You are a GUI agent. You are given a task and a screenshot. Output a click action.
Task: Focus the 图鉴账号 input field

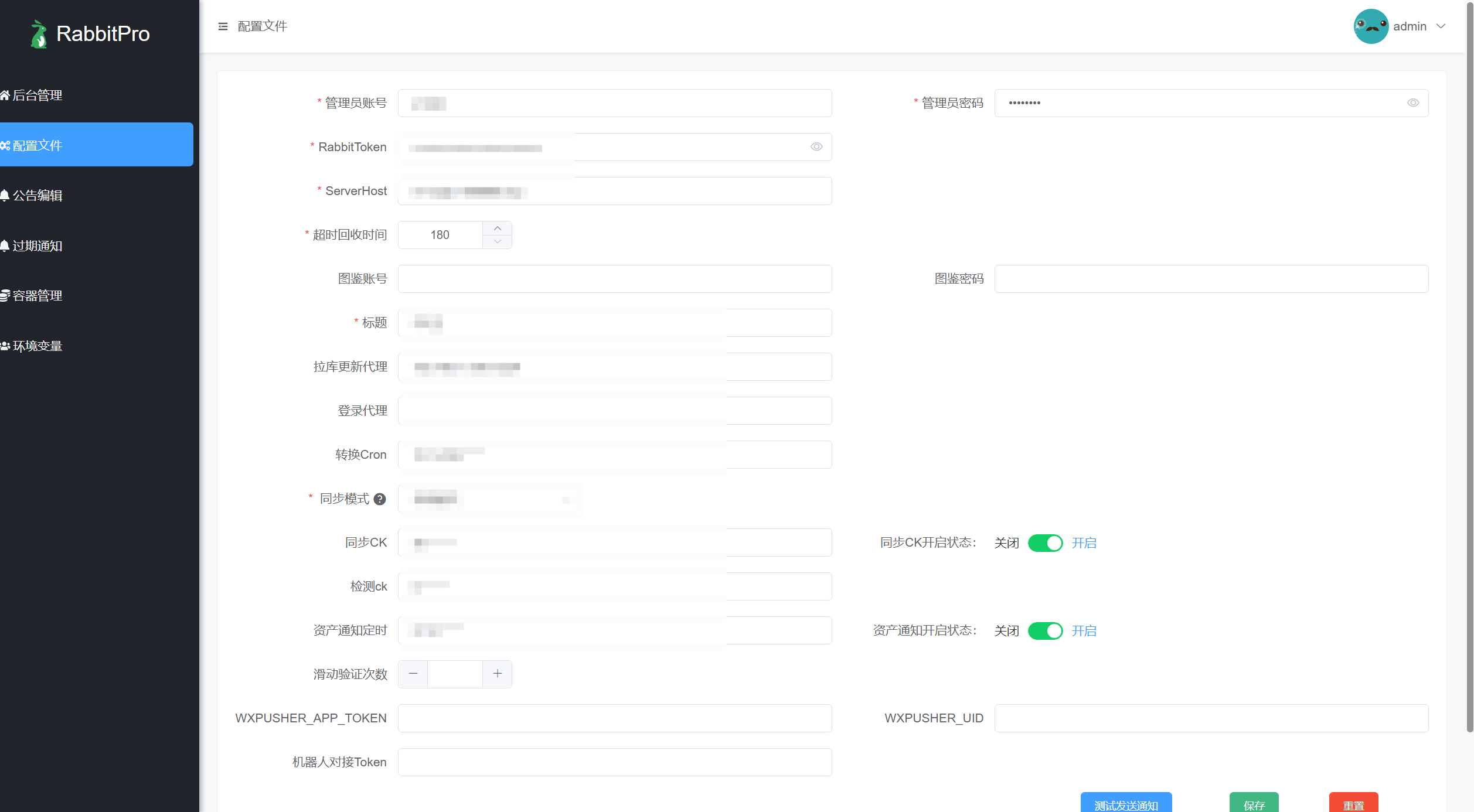[615, 279]
